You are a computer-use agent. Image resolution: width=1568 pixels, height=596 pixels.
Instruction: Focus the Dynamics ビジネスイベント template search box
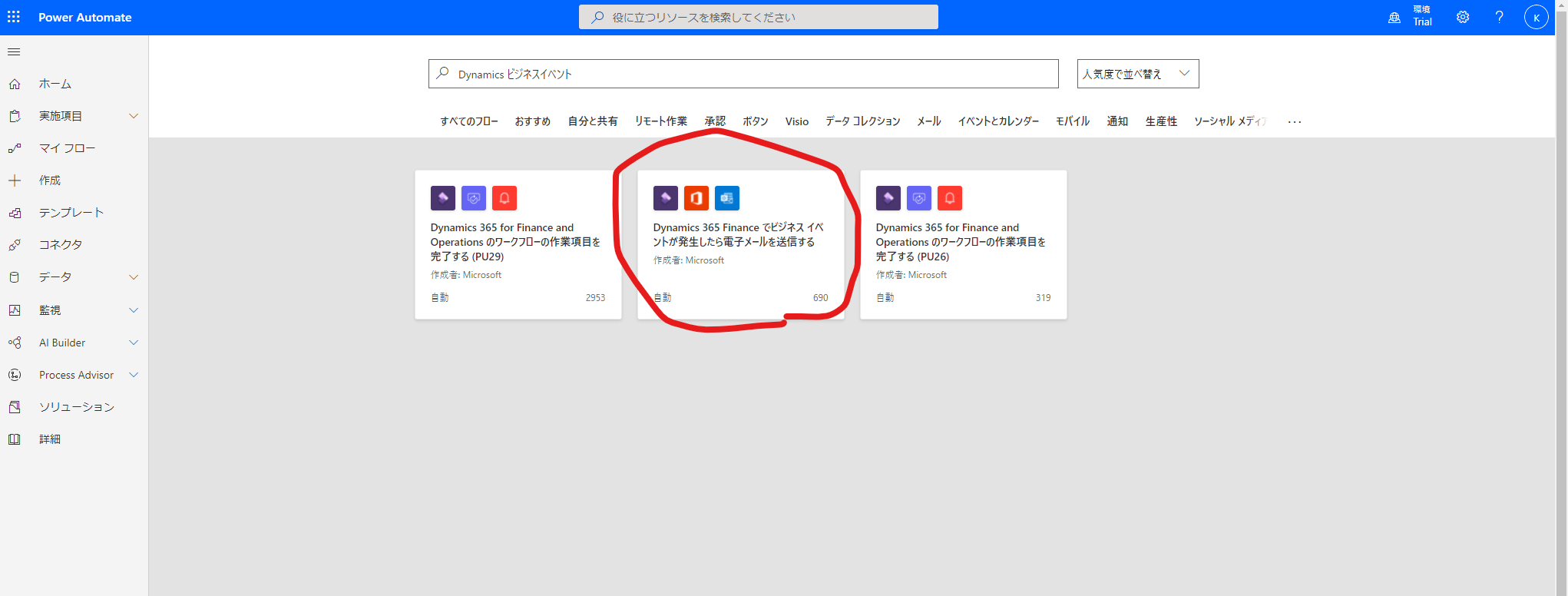click(x=743, y=74)
